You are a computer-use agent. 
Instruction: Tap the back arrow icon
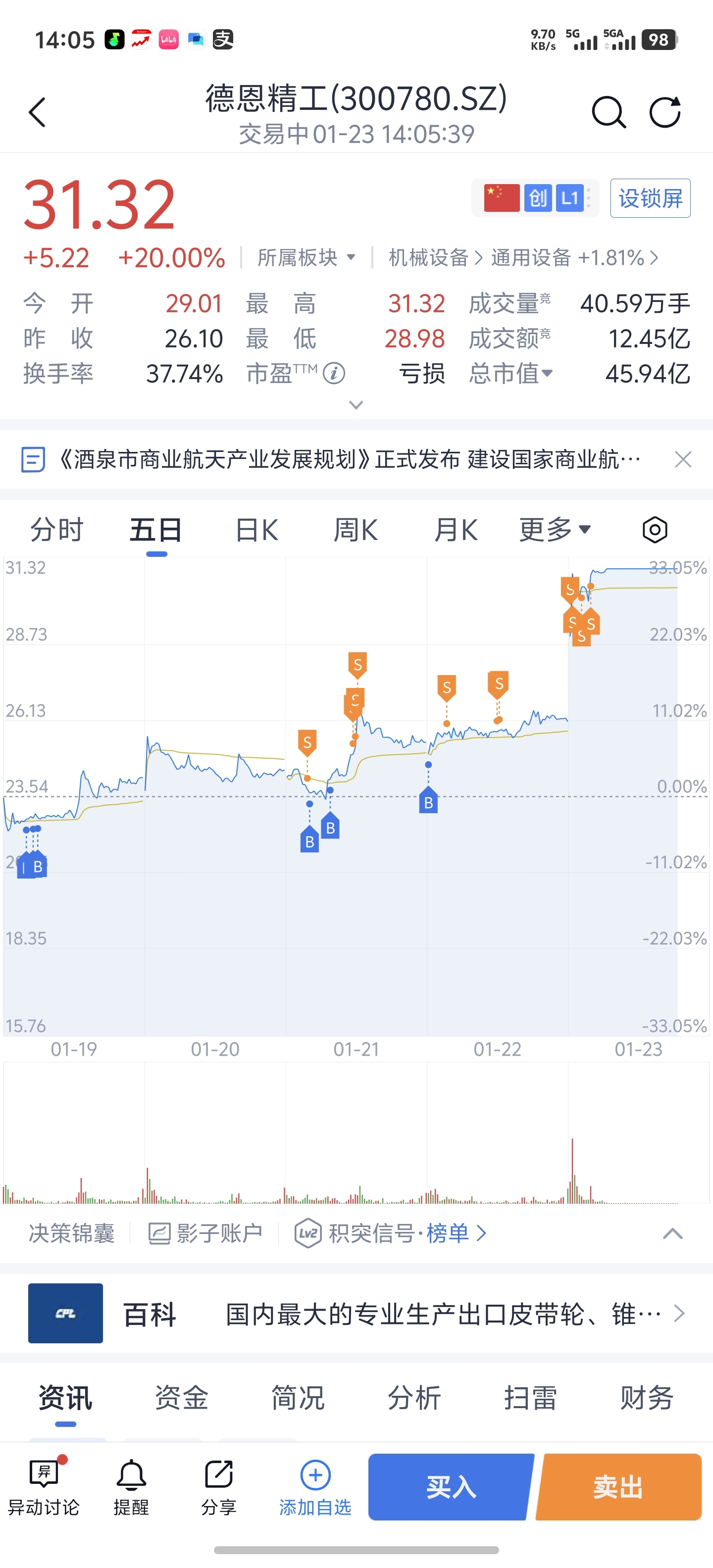[x=38, y=113]
